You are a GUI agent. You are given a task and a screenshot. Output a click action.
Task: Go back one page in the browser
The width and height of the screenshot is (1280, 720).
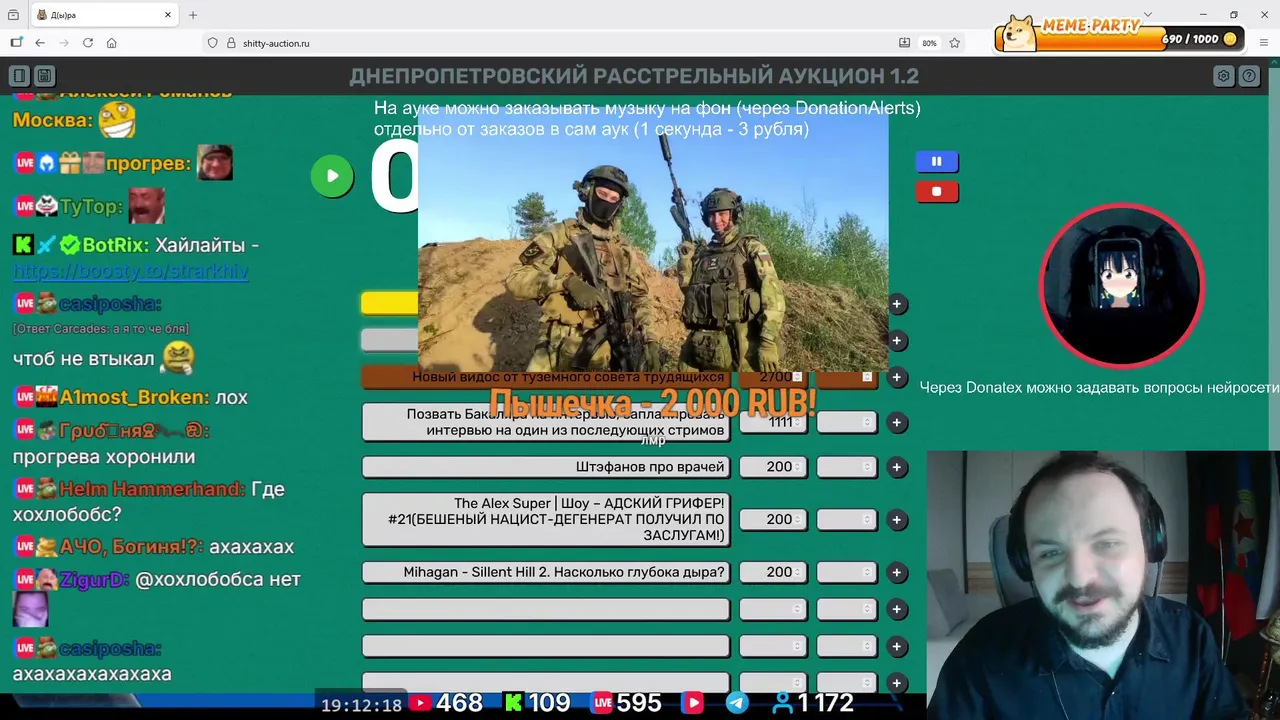point(40,43)
